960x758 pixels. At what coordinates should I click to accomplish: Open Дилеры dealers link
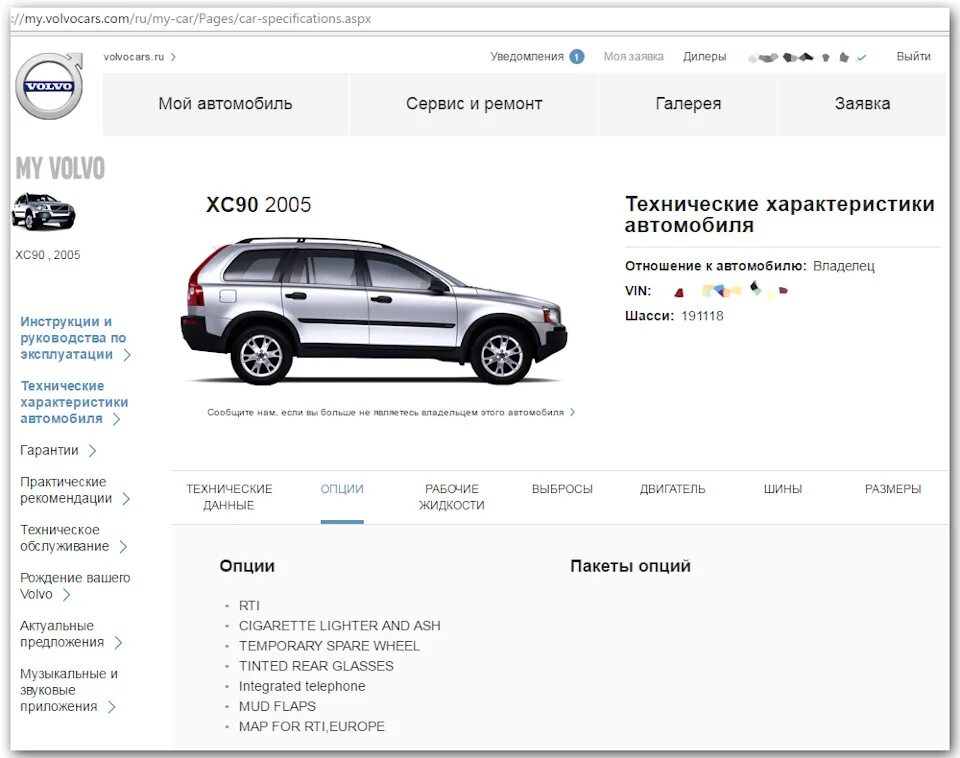[x=704, y=56]
